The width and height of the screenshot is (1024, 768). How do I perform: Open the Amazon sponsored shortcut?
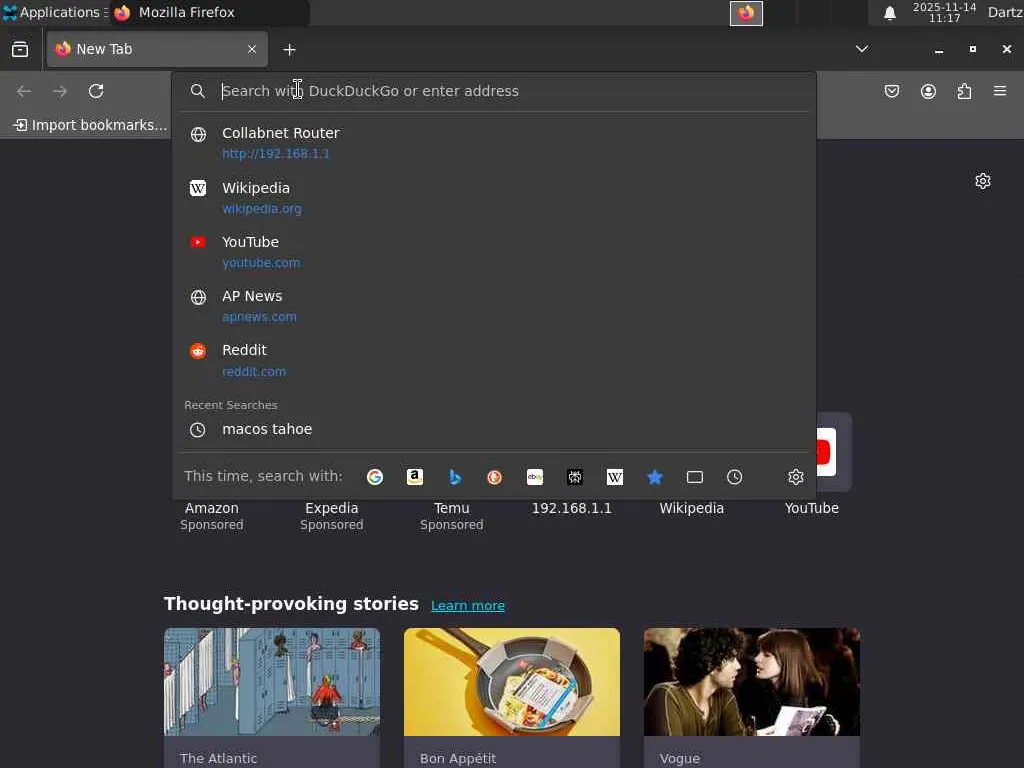click(212, 515)
